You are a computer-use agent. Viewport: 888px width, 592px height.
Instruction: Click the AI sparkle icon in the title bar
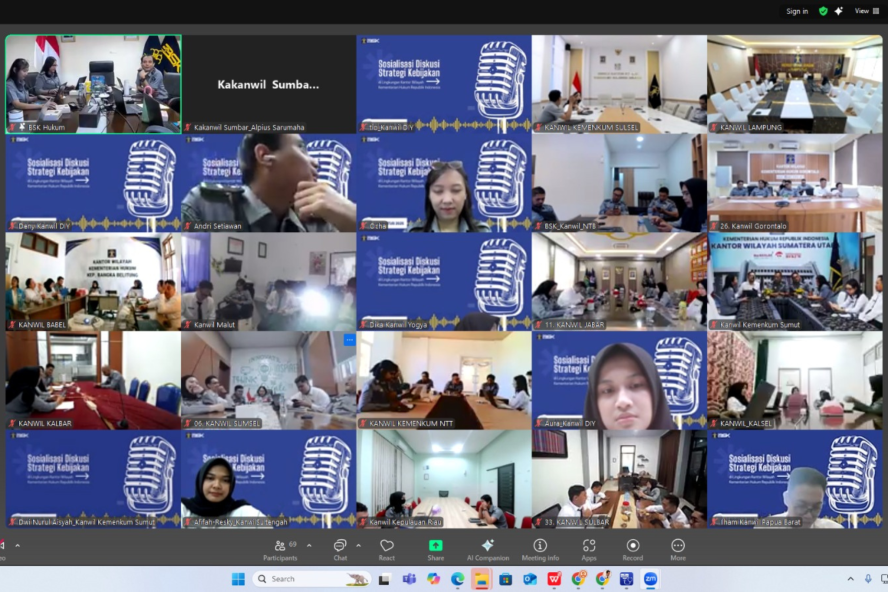click(x=838, y=11)
